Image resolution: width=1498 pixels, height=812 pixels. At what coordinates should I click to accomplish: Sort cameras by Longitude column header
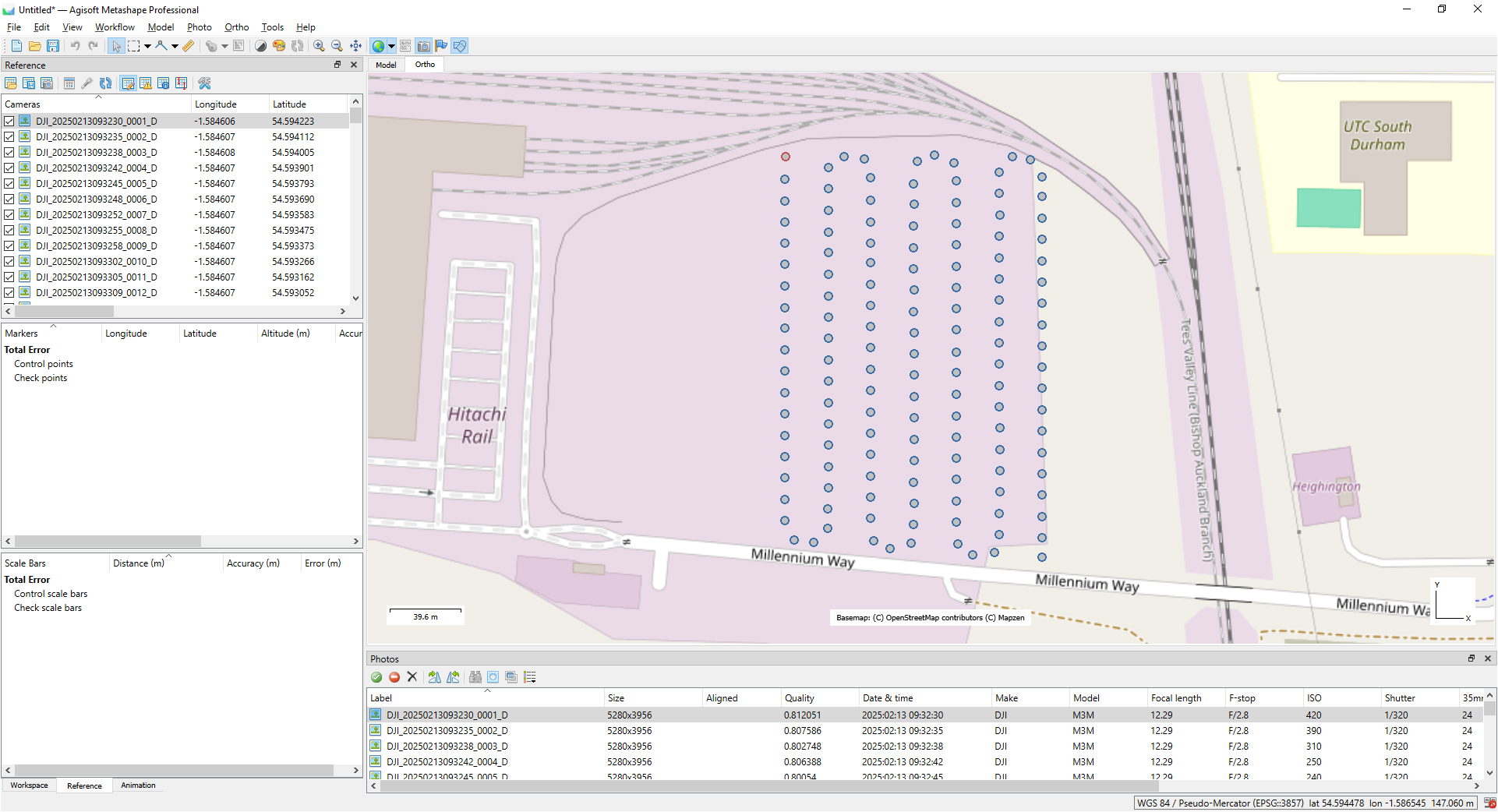coord(230,104)
